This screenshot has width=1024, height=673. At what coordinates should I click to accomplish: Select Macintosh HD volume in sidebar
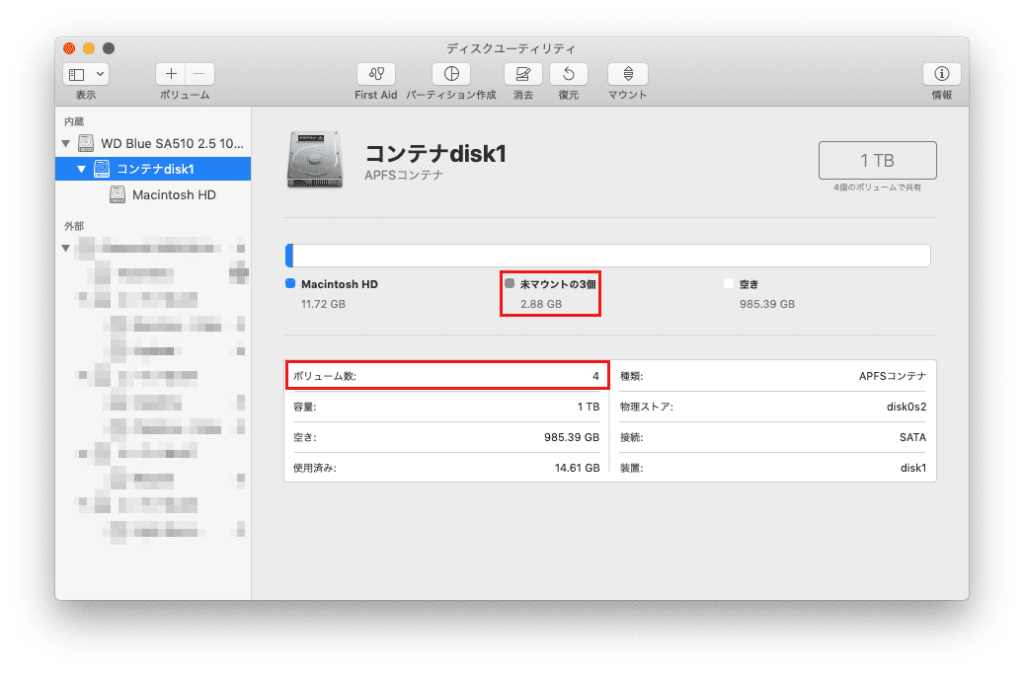click(153, 195)
